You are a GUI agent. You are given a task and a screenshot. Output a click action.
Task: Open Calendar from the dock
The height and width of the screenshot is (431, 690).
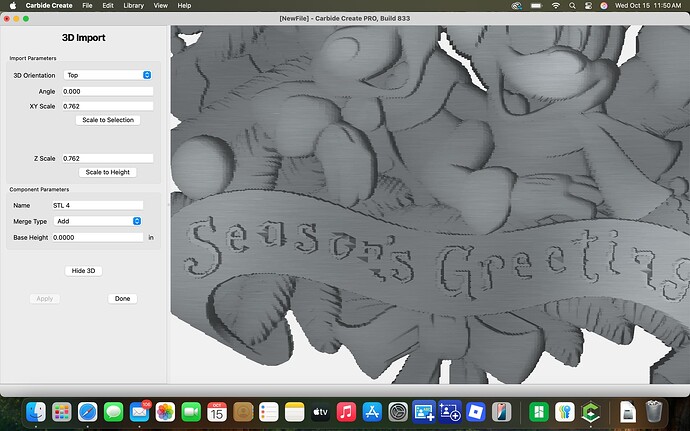click(x=217, y=413)
